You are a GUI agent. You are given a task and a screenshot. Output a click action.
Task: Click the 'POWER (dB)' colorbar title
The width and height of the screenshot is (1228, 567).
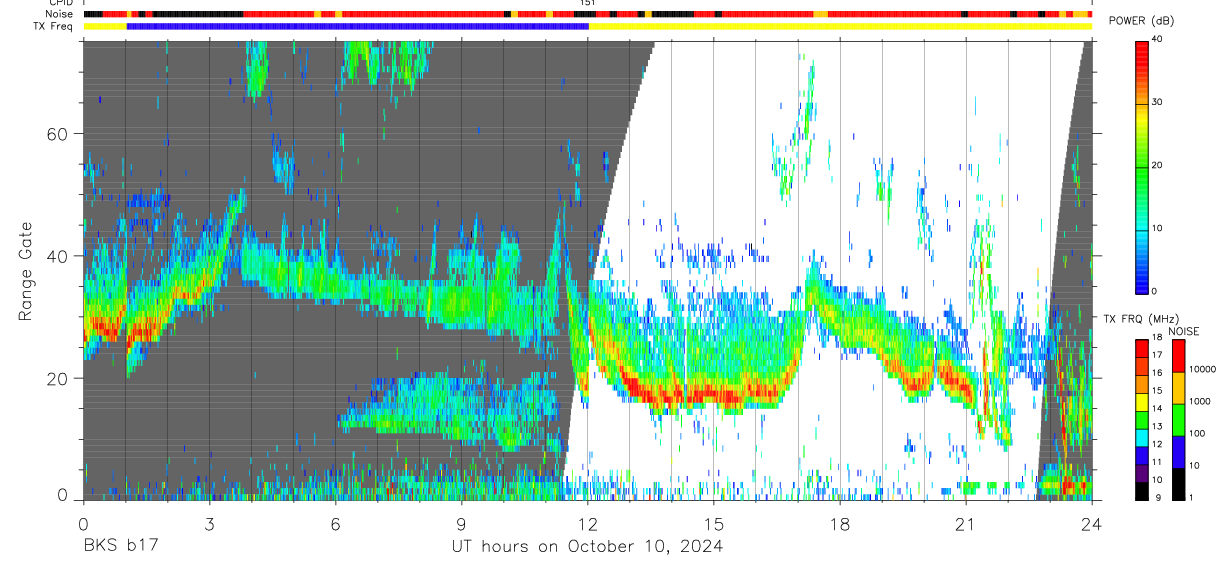[1141, 21]
